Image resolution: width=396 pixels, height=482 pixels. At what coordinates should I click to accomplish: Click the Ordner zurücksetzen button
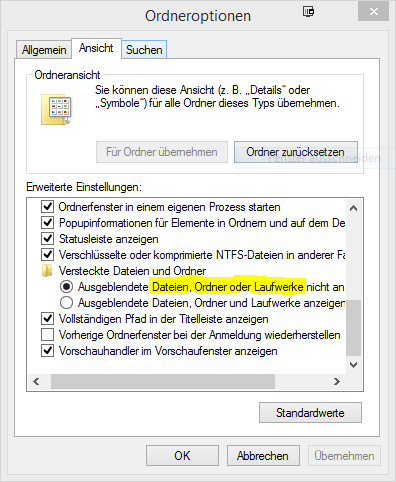coord(296,152)
